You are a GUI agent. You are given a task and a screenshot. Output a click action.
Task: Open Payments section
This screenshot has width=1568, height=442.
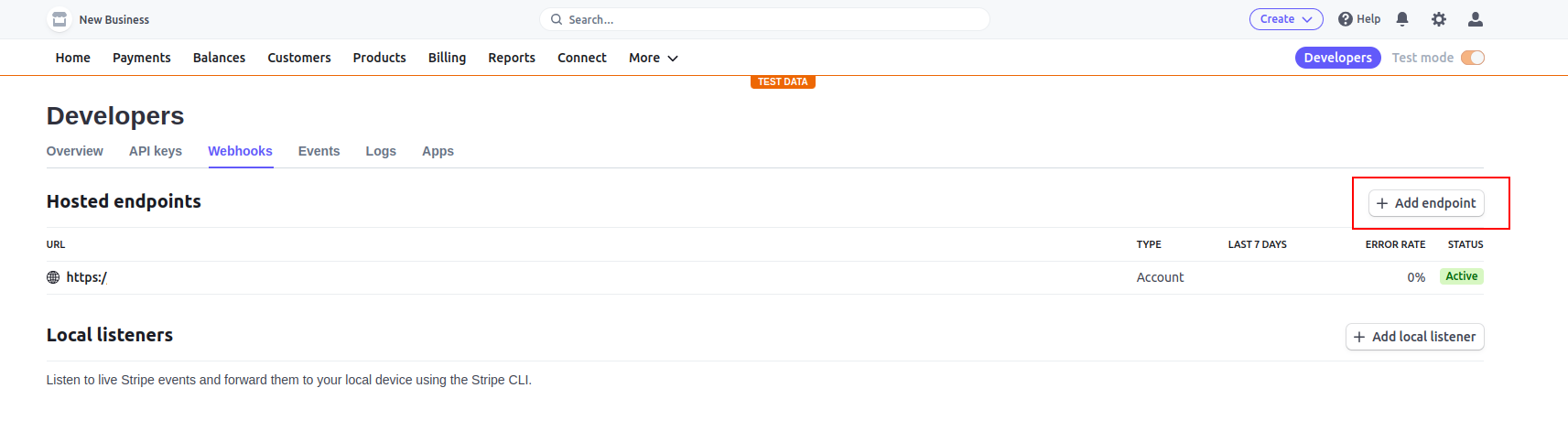[142, 58]
